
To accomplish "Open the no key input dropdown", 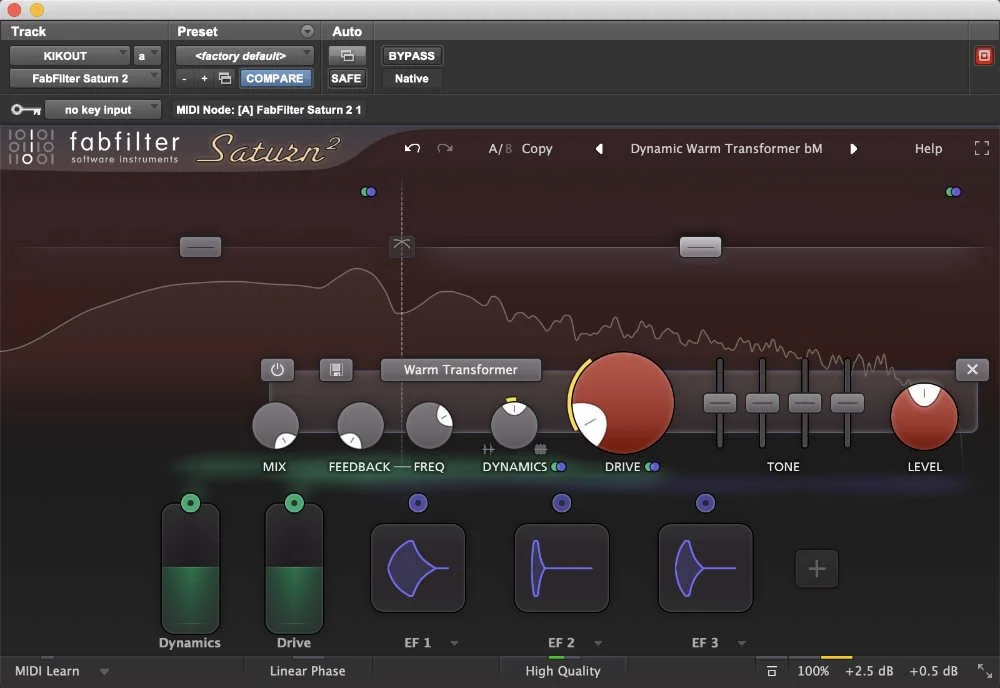I will point(103,110).
